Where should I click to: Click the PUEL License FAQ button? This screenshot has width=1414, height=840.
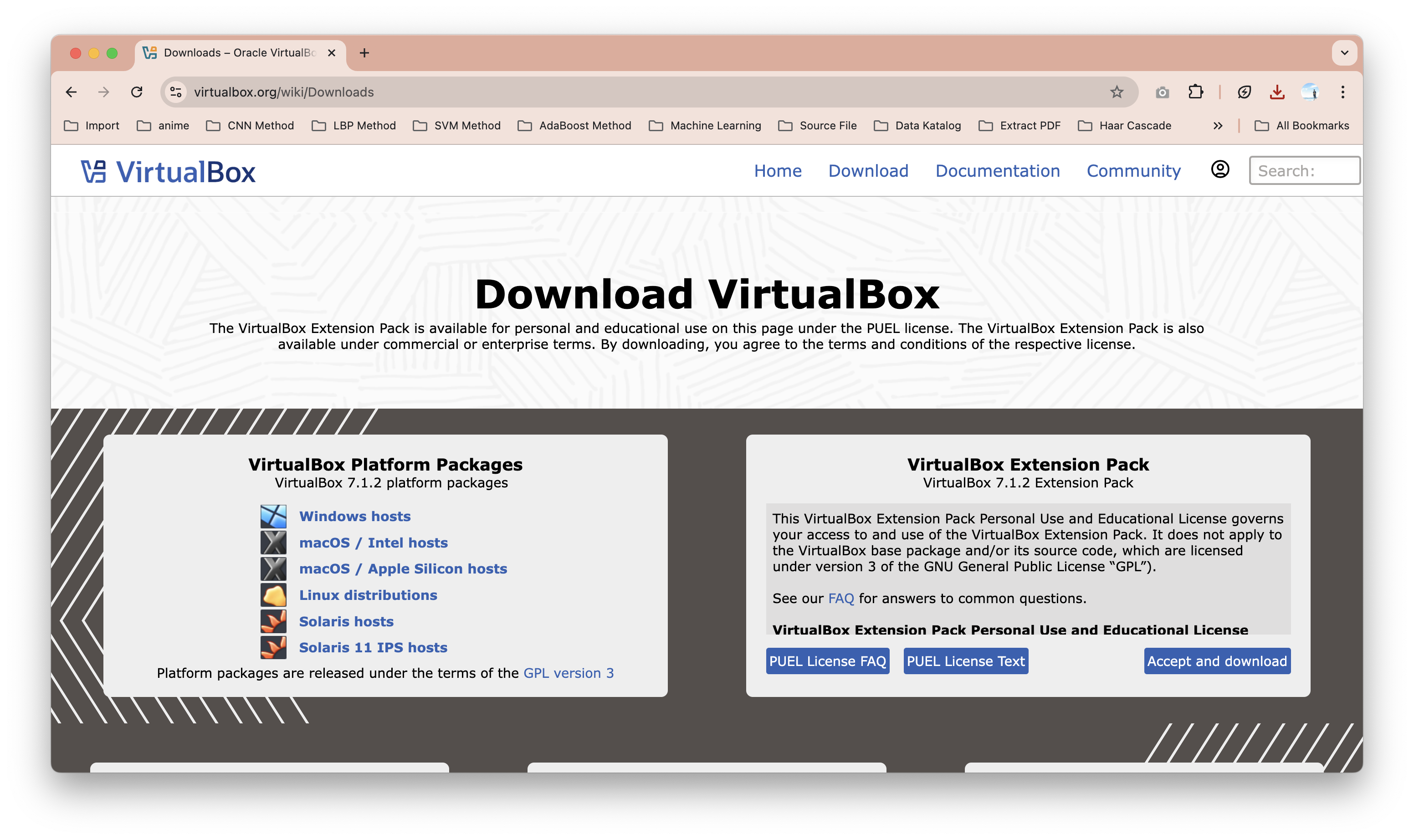[827, 661]
